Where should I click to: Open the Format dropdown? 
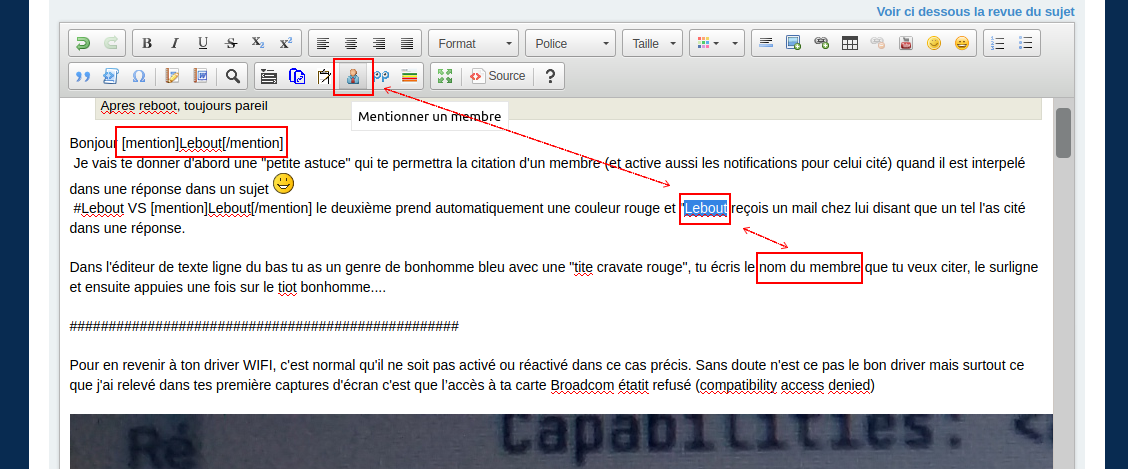click(474, 44)
